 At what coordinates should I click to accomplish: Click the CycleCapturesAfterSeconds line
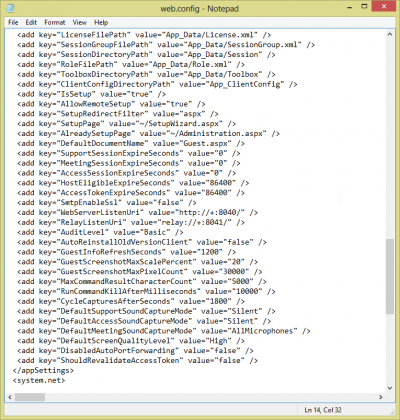(x=131, y=301)
